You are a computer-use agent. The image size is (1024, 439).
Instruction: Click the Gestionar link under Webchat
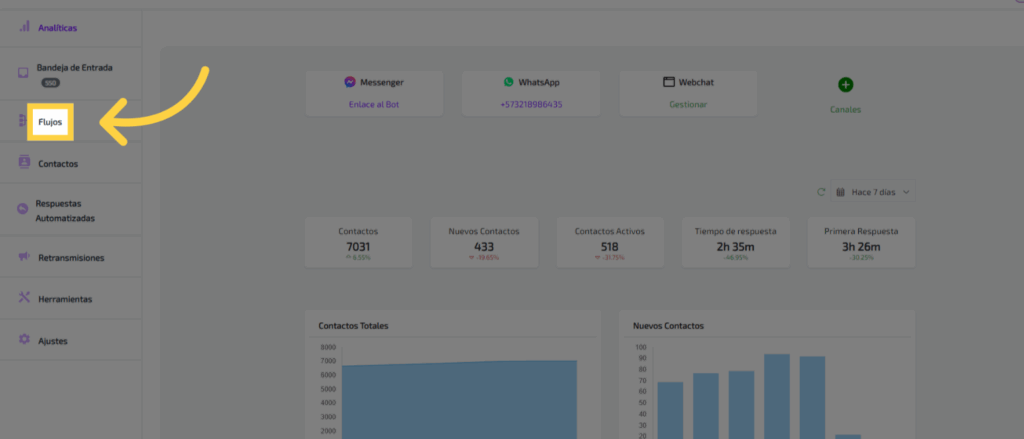(x=688, y=104)
